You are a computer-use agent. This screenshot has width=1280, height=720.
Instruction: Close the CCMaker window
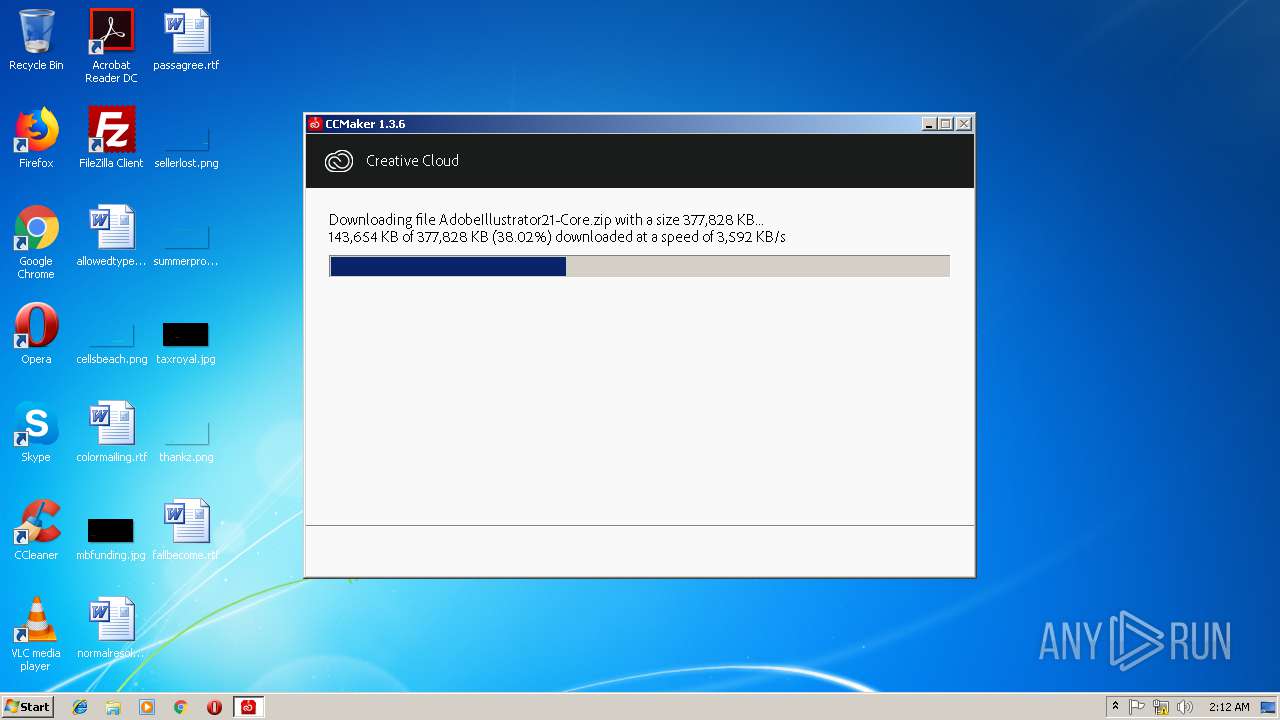(964, 124)
